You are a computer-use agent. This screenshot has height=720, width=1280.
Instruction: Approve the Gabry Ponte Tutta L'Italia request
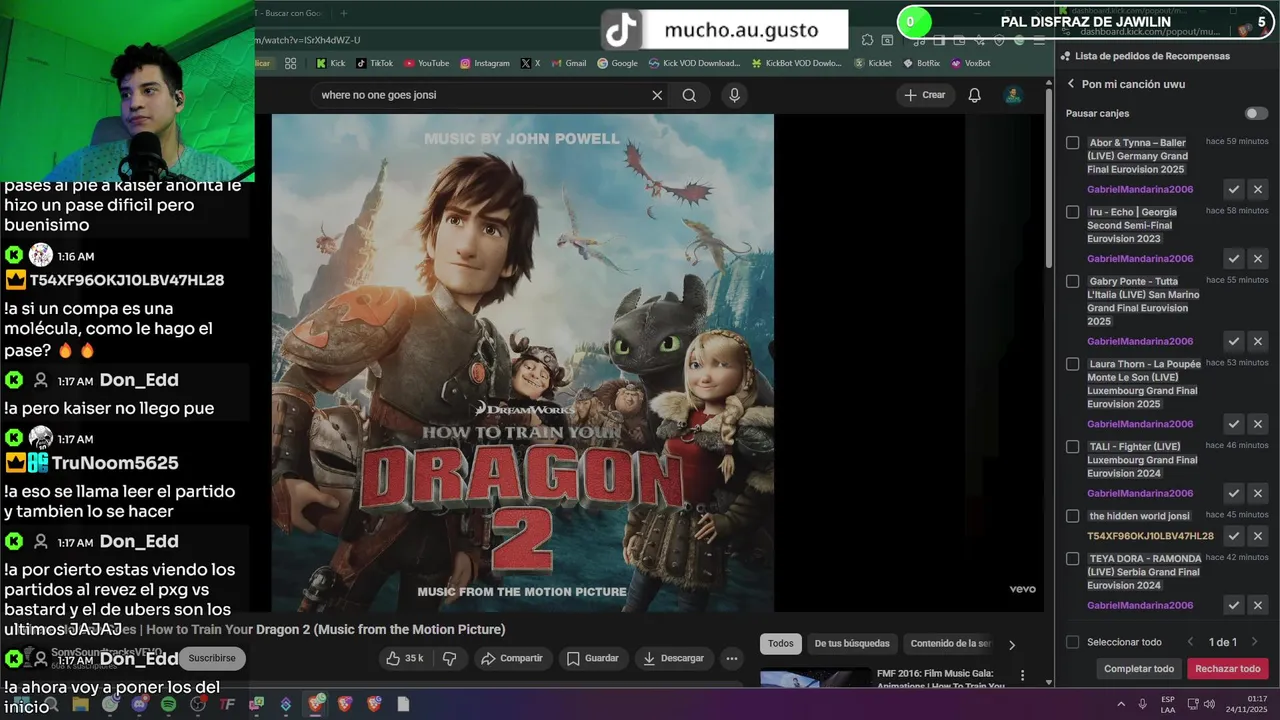click(x=1234, y=341)
